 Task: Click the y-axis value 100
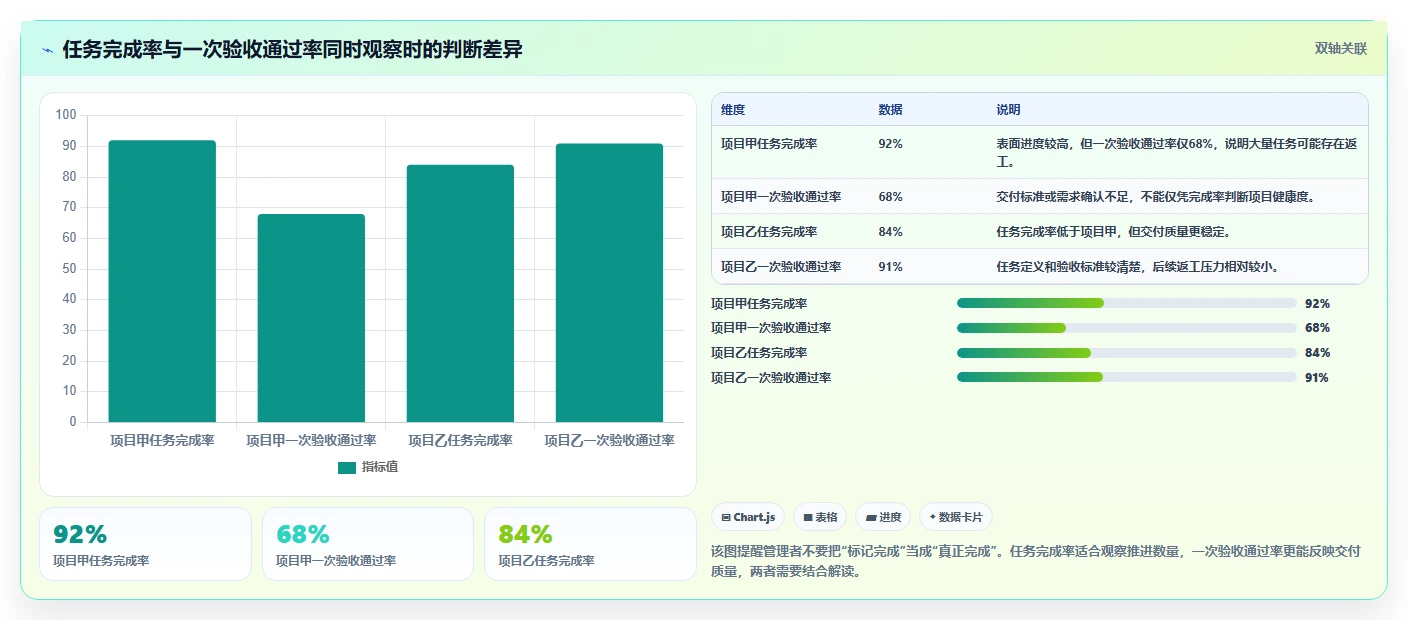click(66, 115)
